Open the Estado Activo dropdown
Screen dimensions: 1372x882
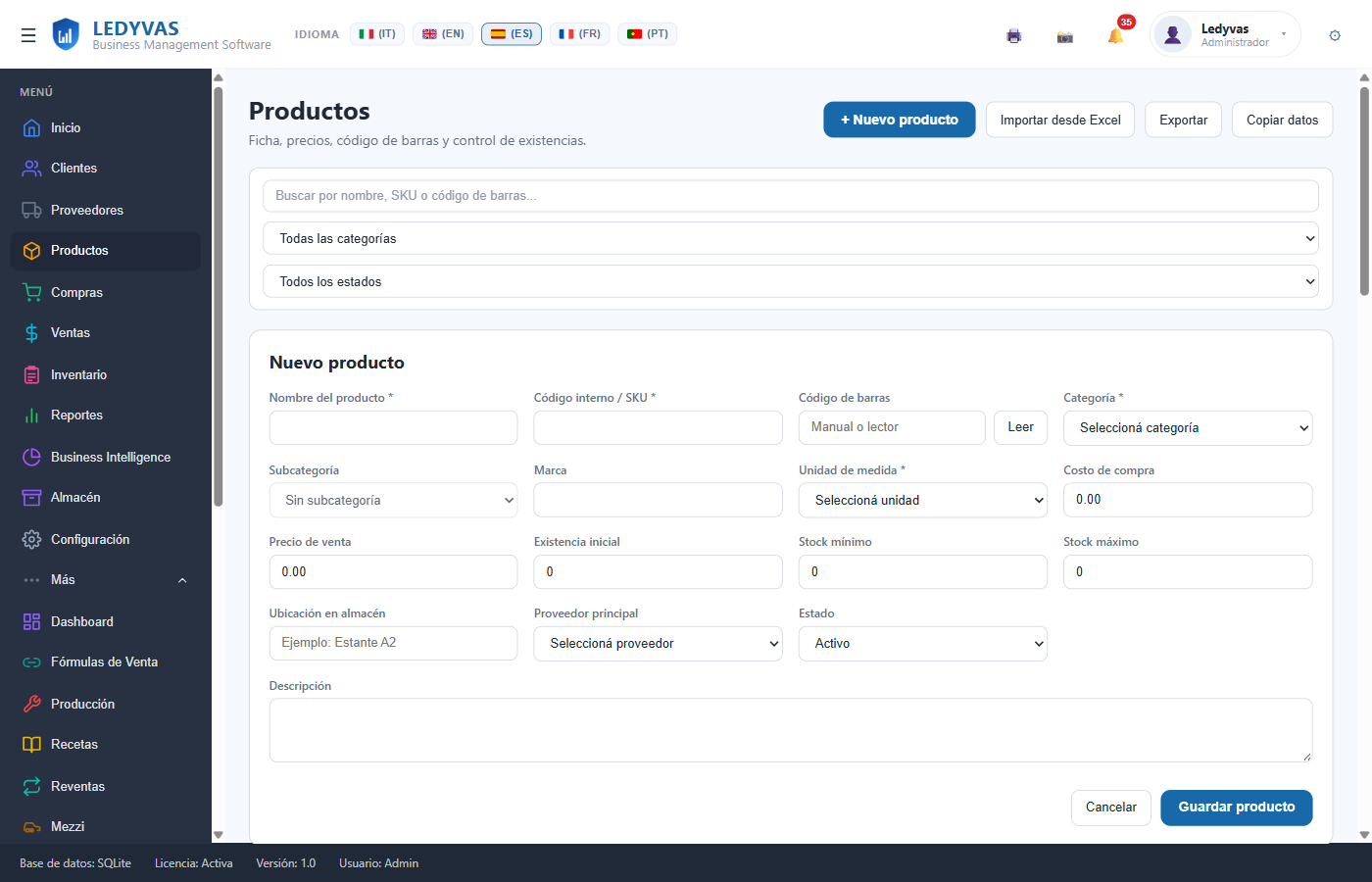(x=923, y=644)
